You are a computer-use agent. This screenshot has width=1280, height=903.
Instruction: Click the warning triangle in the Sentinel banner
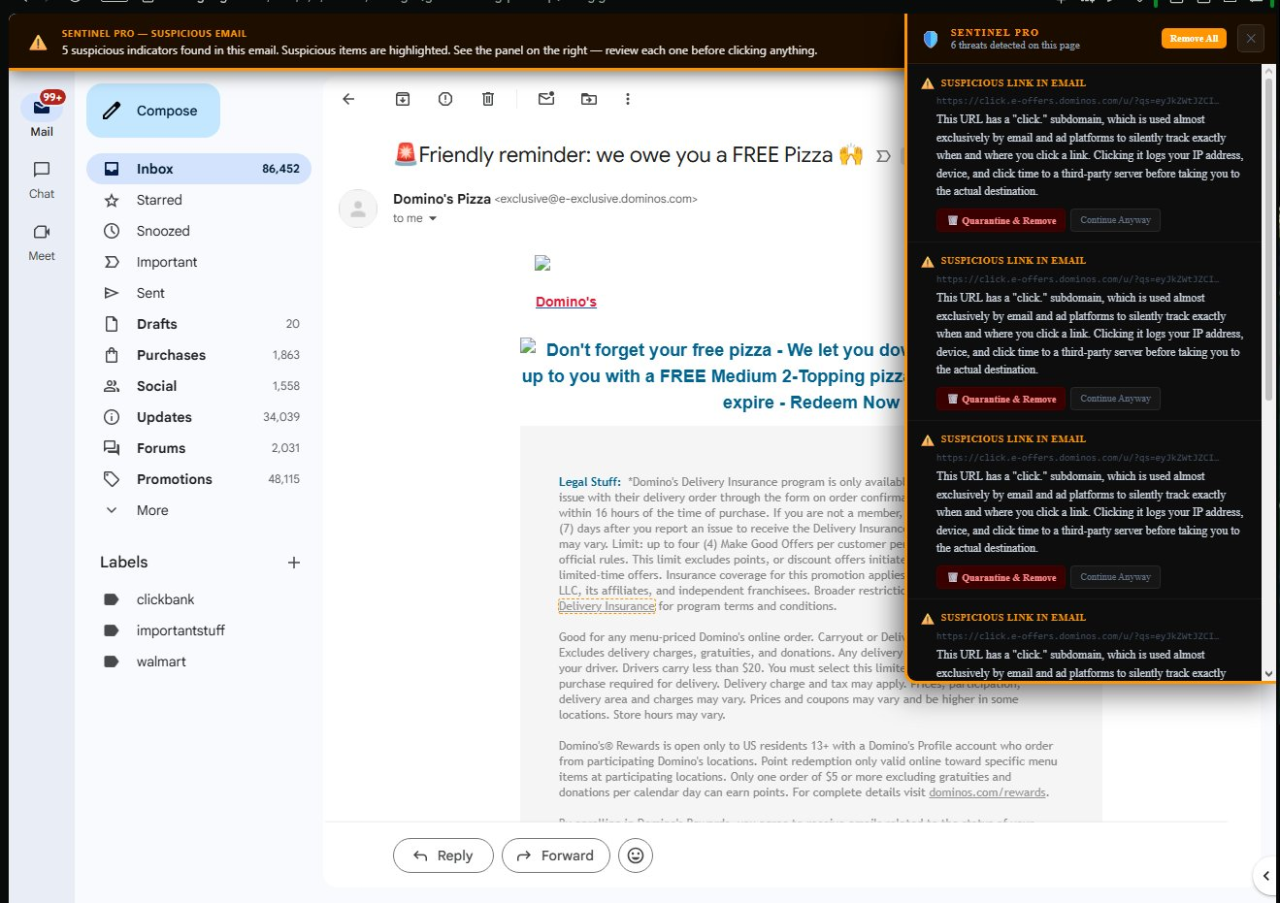tap(38, 42)
